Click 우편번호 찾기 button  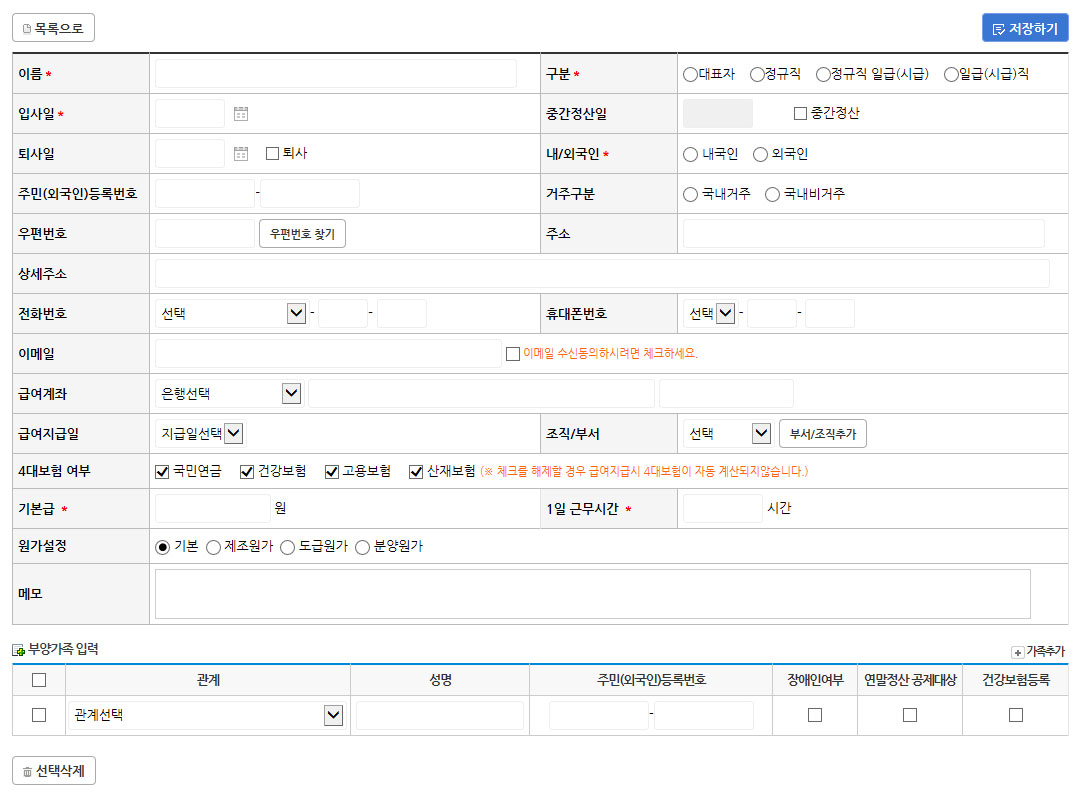click(x=302, y=234)
